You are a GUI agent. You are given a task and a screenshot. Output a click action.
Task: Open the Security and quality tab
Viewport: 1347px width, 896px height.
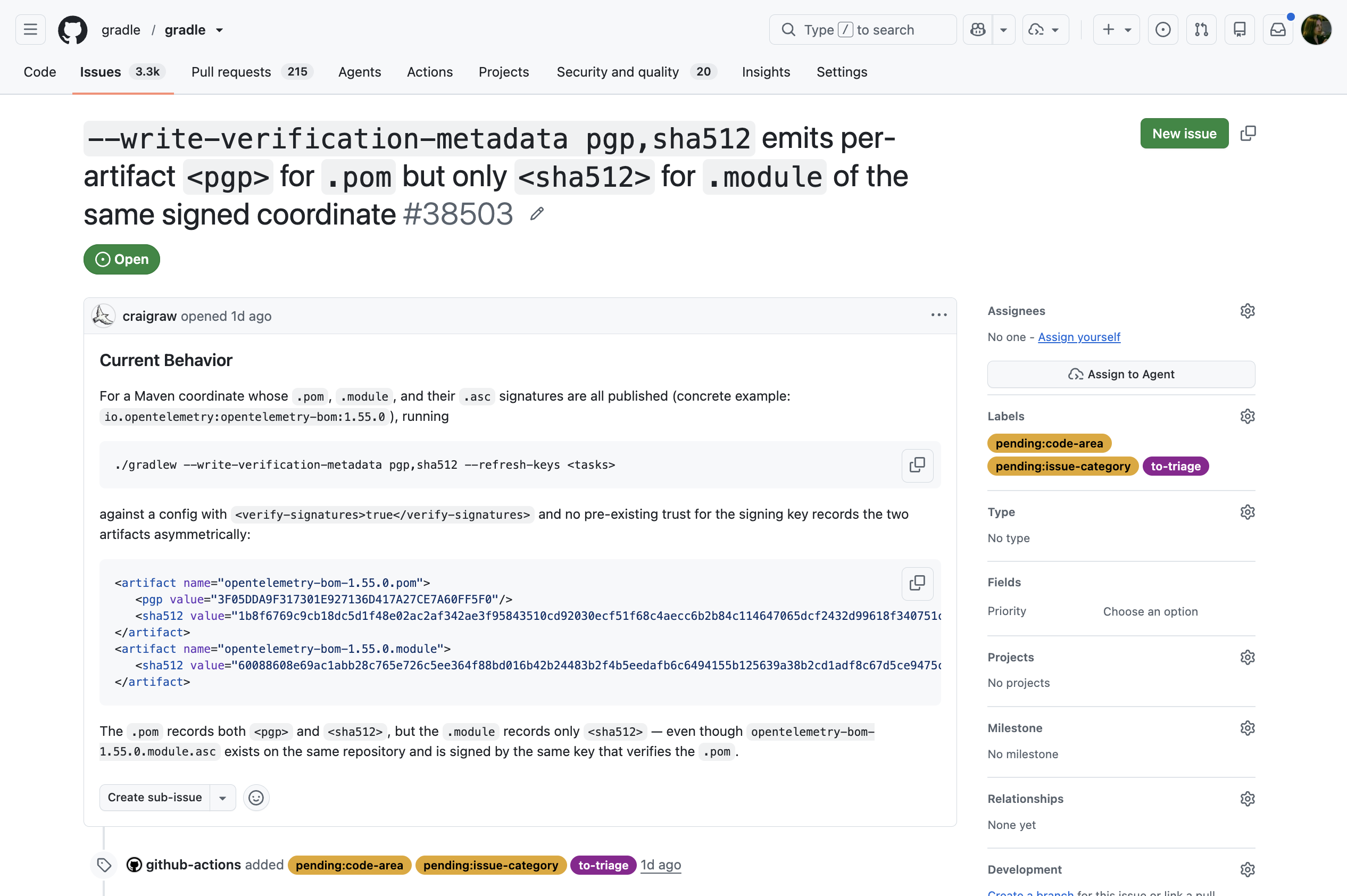point(636,72)
